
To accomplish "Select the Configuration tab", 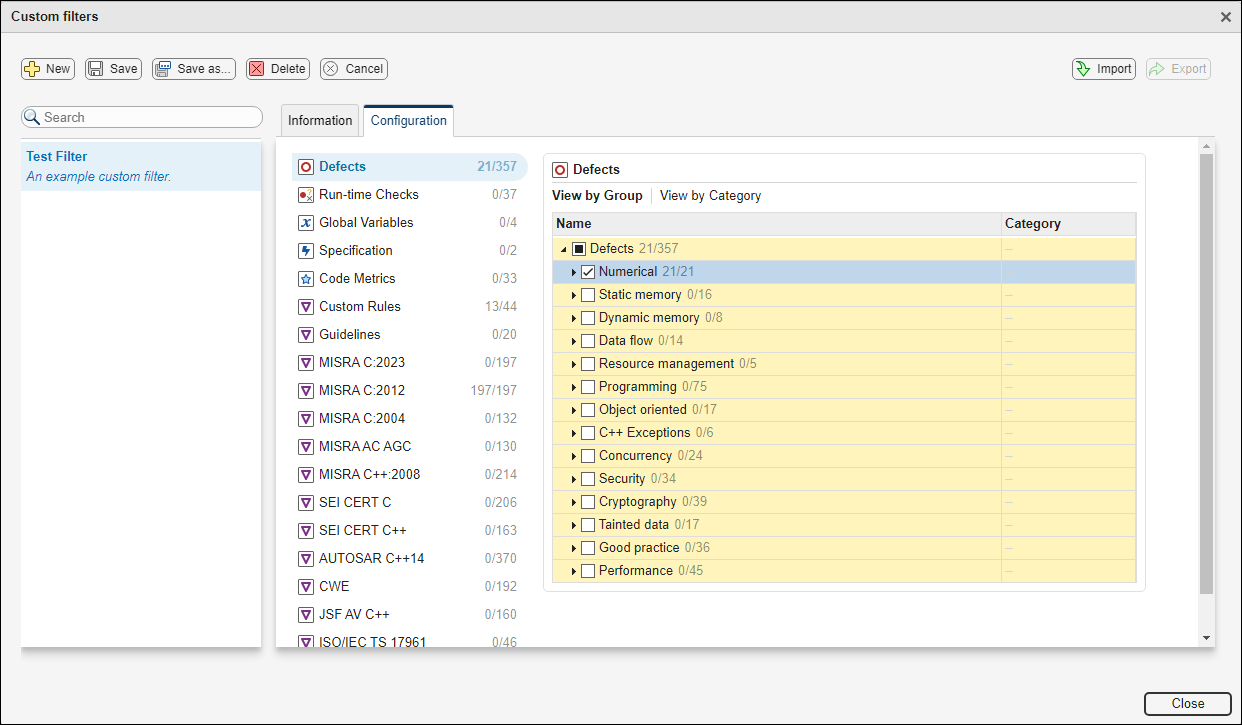I will [x=408, y=120].
